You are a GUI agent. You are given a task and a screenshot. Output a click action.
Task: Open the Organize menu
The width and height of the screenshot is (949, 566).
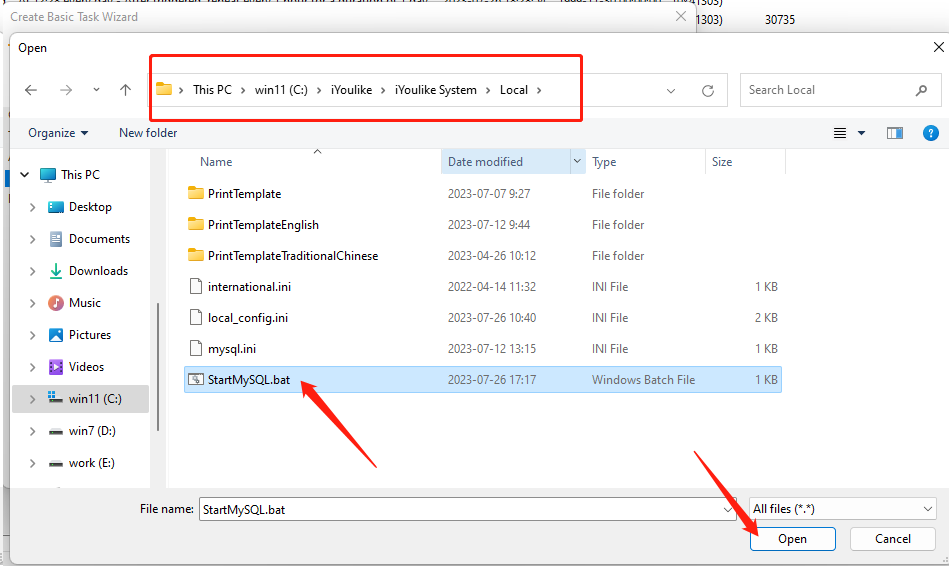click(x=57, y=133)
